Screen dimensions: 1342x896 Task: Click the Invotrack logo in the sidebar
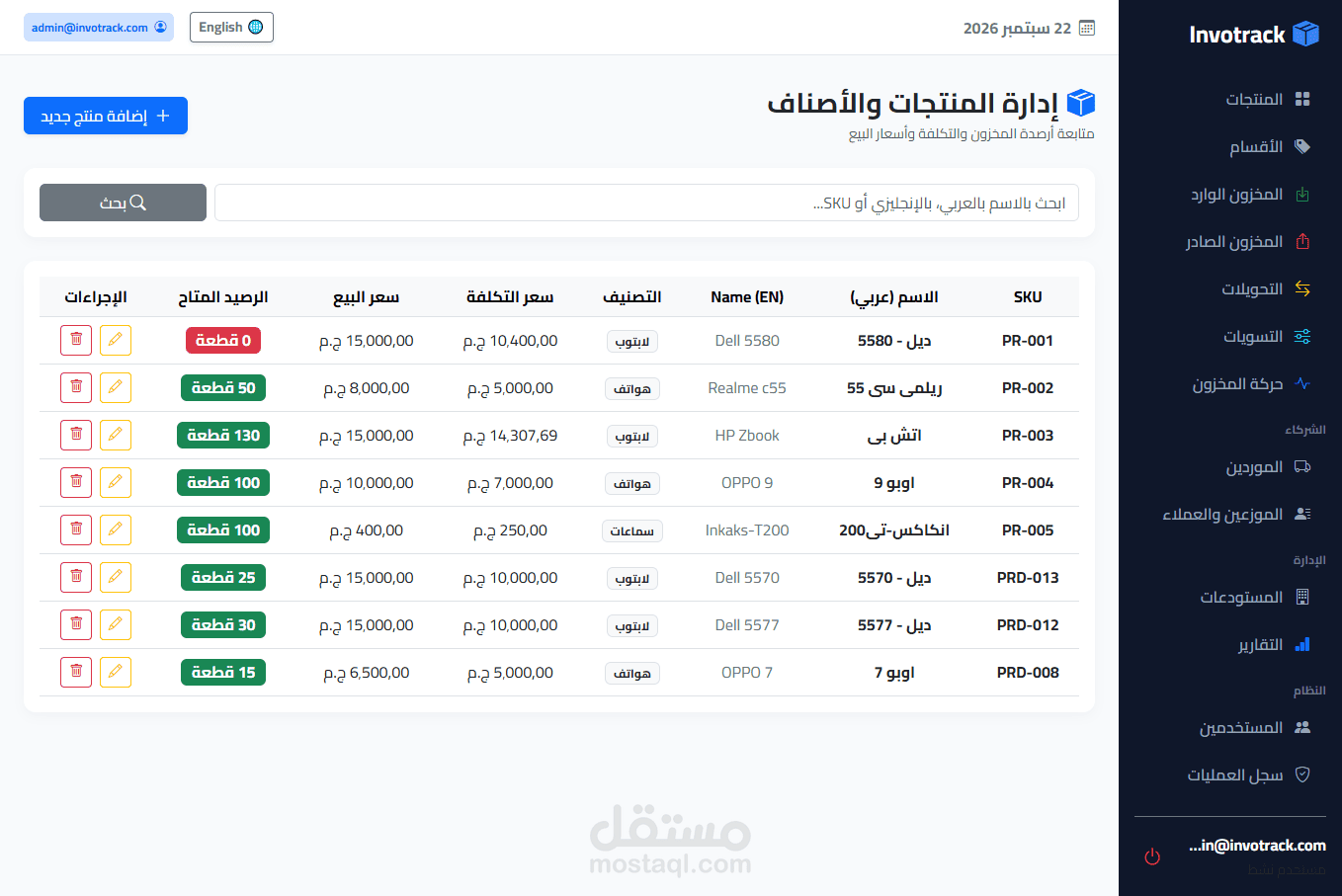(1254, 35)
